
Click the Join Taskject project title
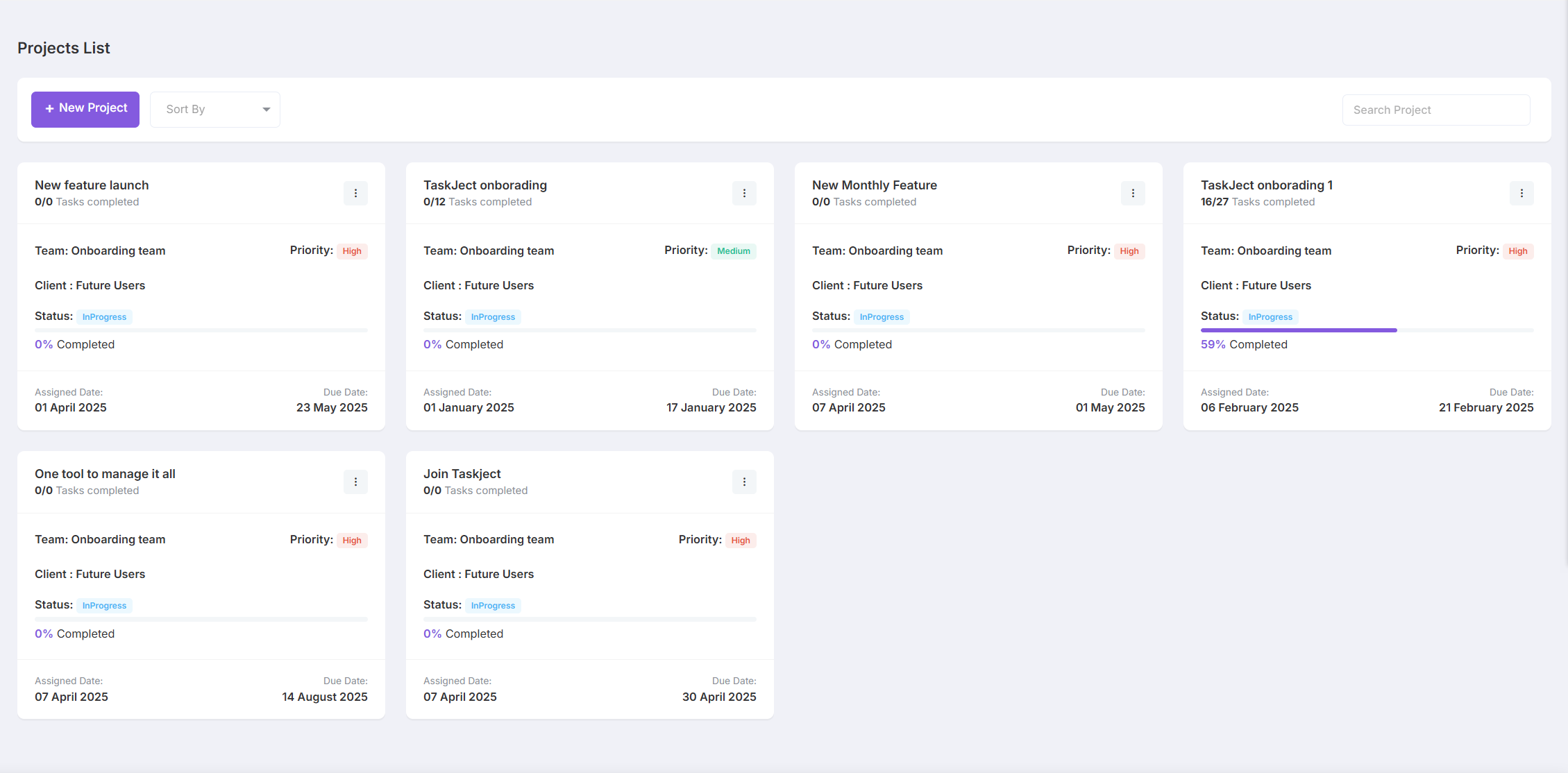(x=462, y=474)
